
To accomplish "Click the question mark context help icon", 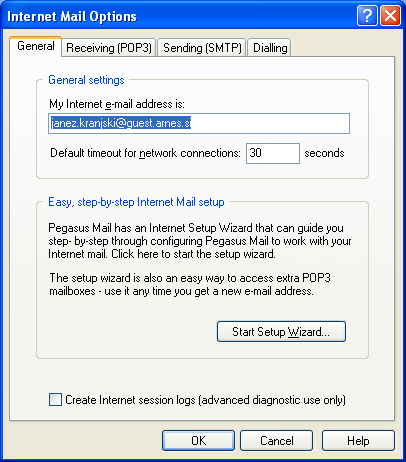I will 367,16.
